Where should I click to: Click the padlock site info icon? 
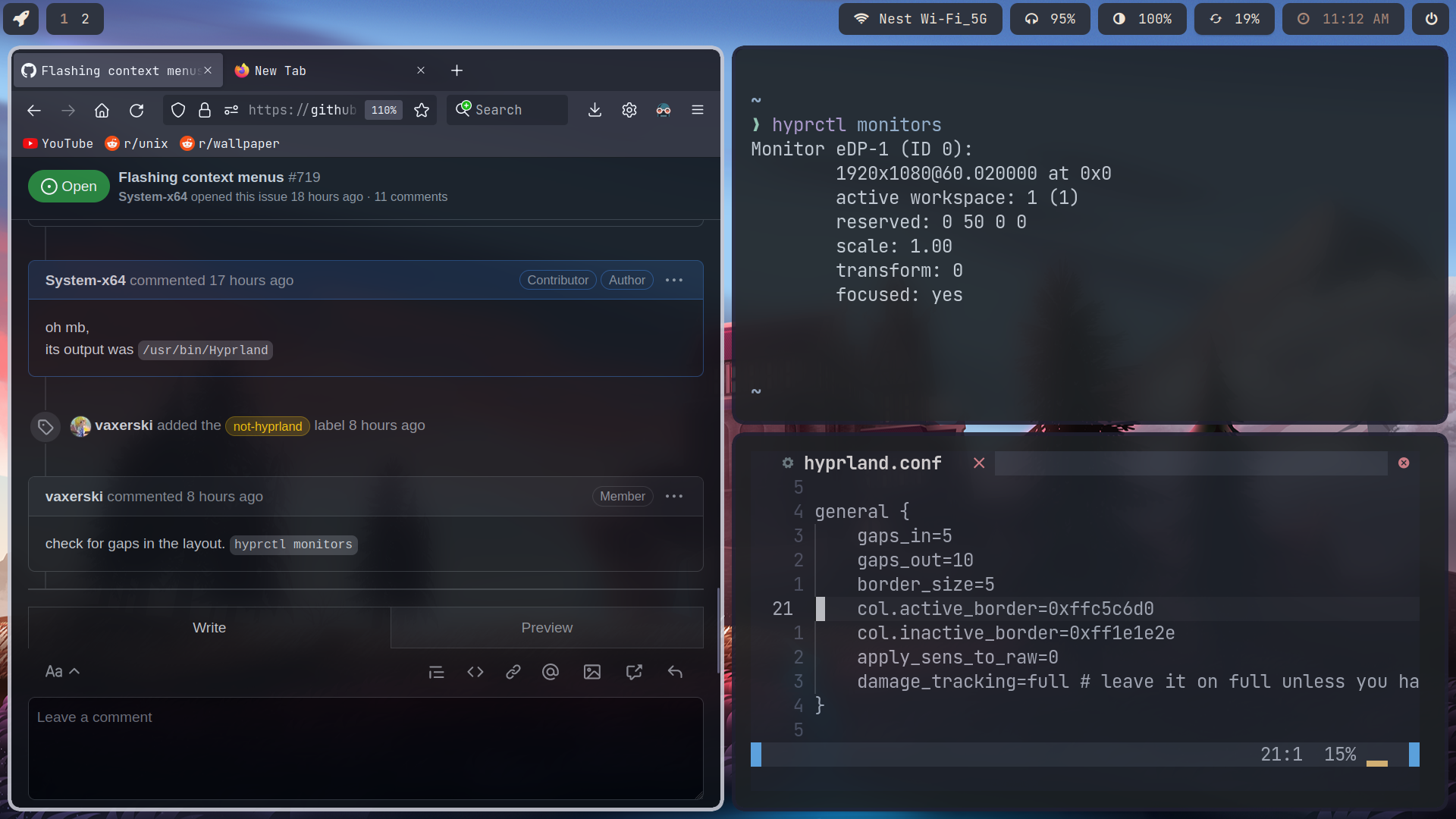click(205, 111)
